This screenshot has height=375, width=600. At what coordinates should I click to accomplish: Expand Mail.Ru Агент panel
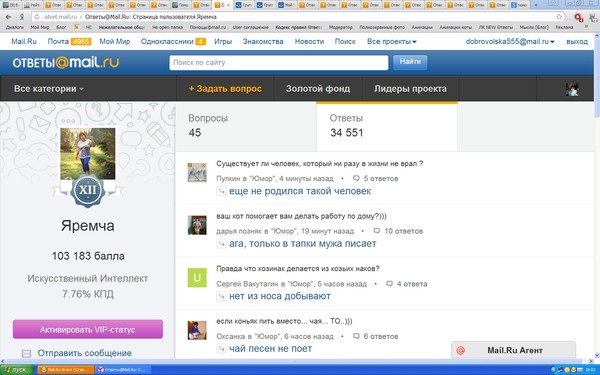coord(514,351)
